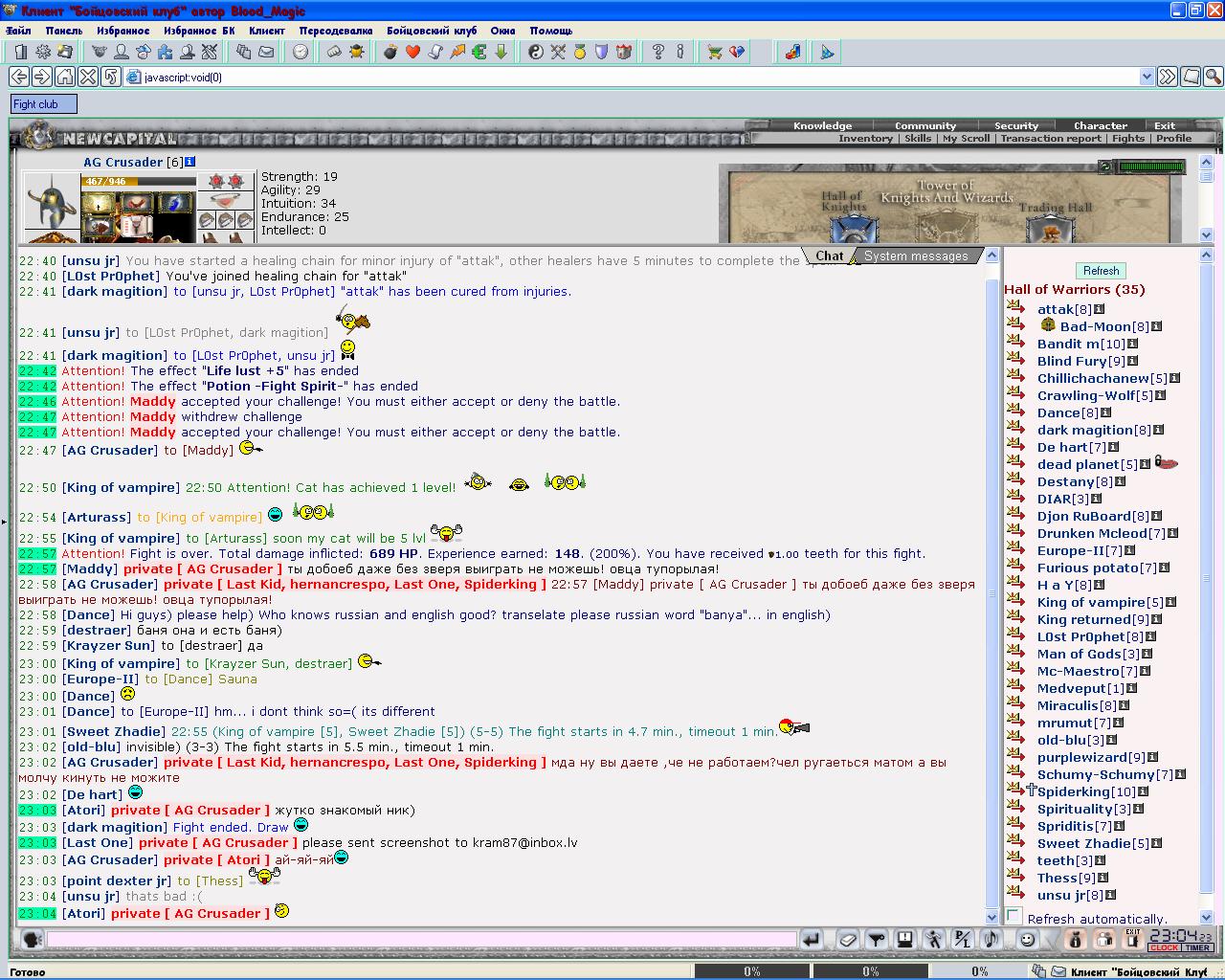The width and height of the screenshot is (1225, 980).
Task: Toggle the CLOCK mode under the time display
Action: pos(1165,947)
